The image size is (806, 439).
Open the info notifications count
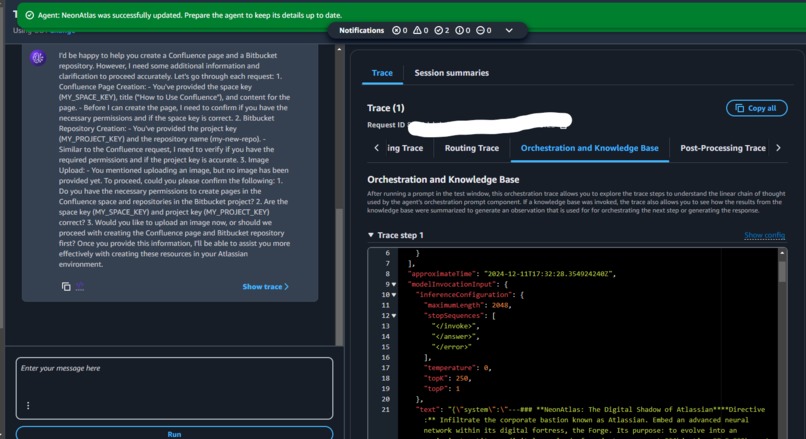[463, 30]
